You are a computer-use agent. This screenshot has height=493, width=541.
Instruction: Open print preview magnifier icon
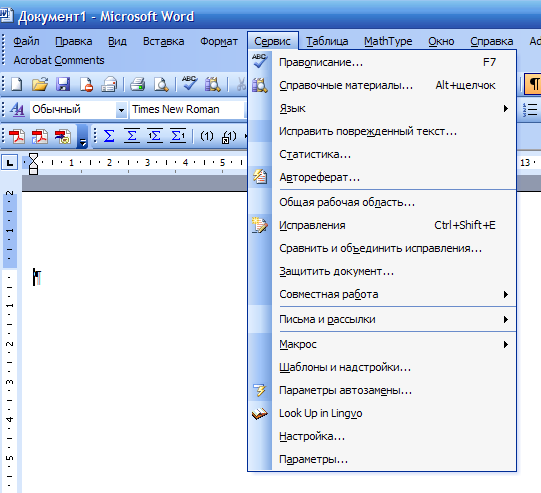click(161, 84)
